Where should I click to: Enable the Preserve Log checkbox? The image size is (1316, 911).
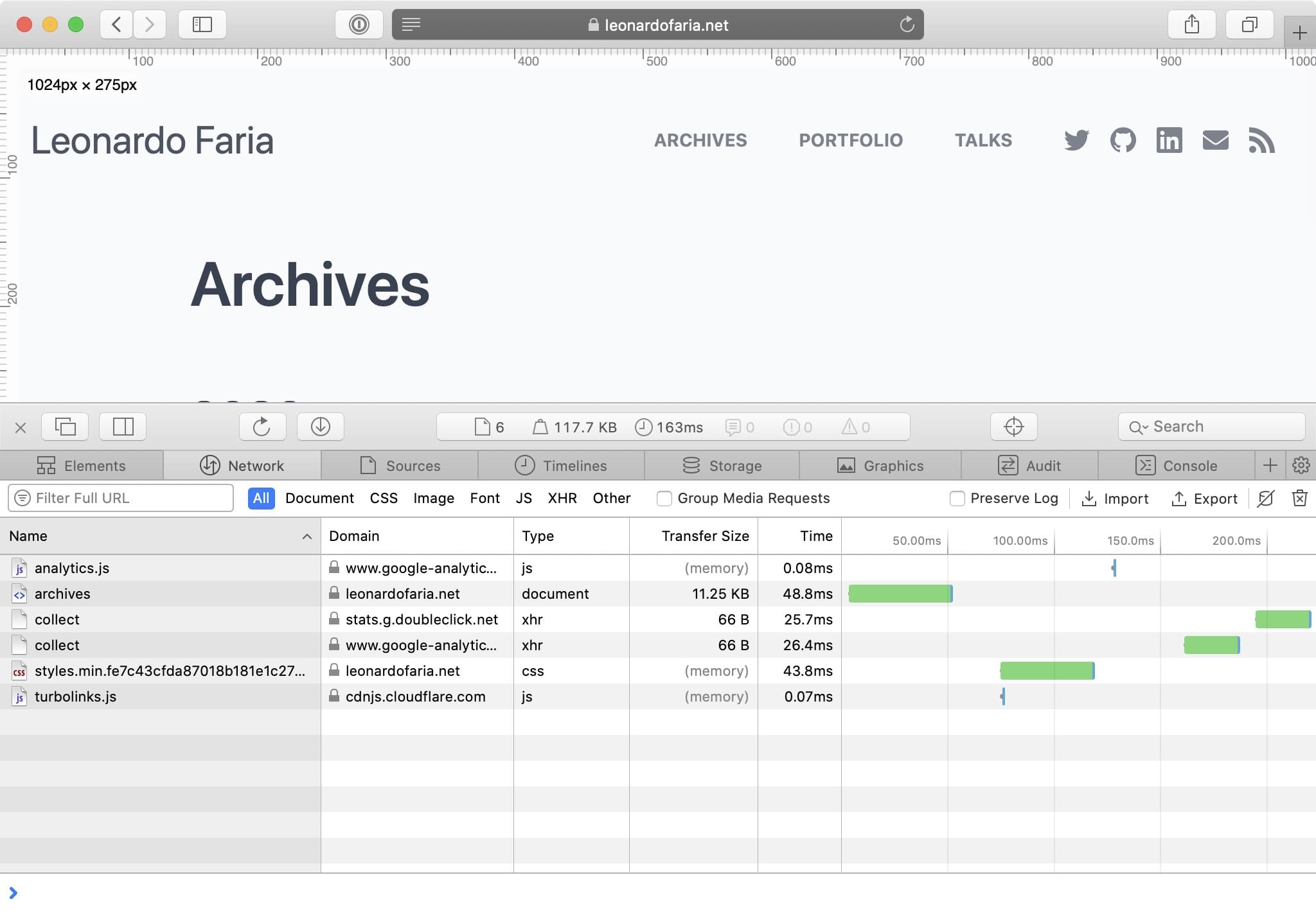[x=957, y=499]
